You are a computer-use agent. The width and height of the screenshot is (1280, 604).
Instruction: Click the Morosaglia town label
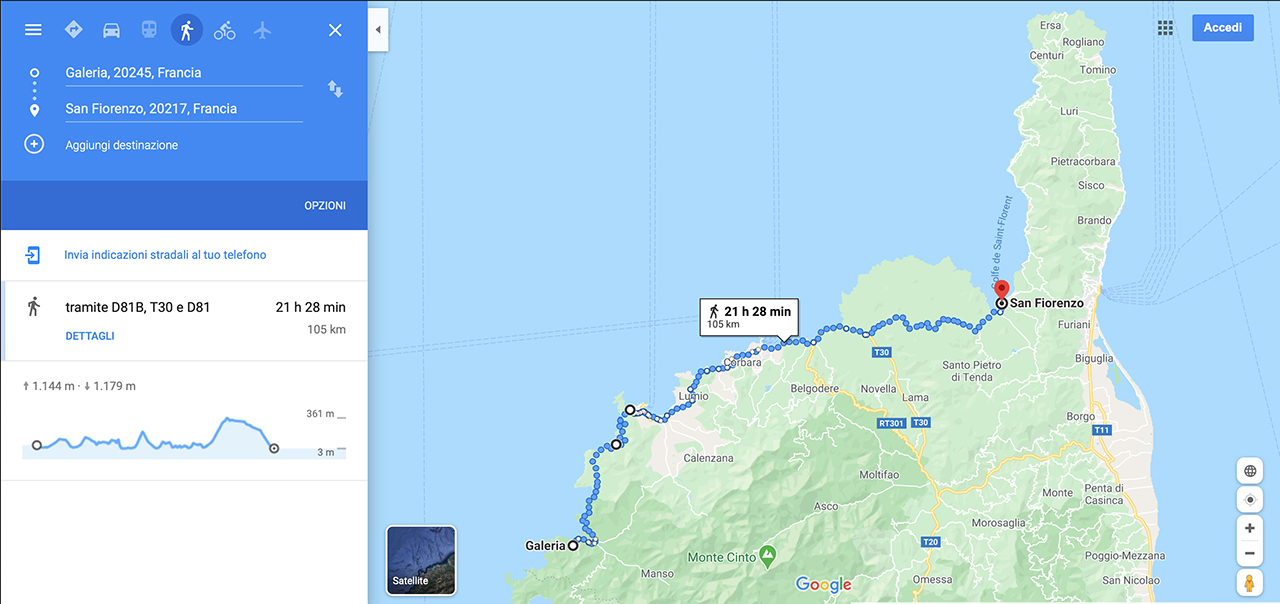click(998, 523)
